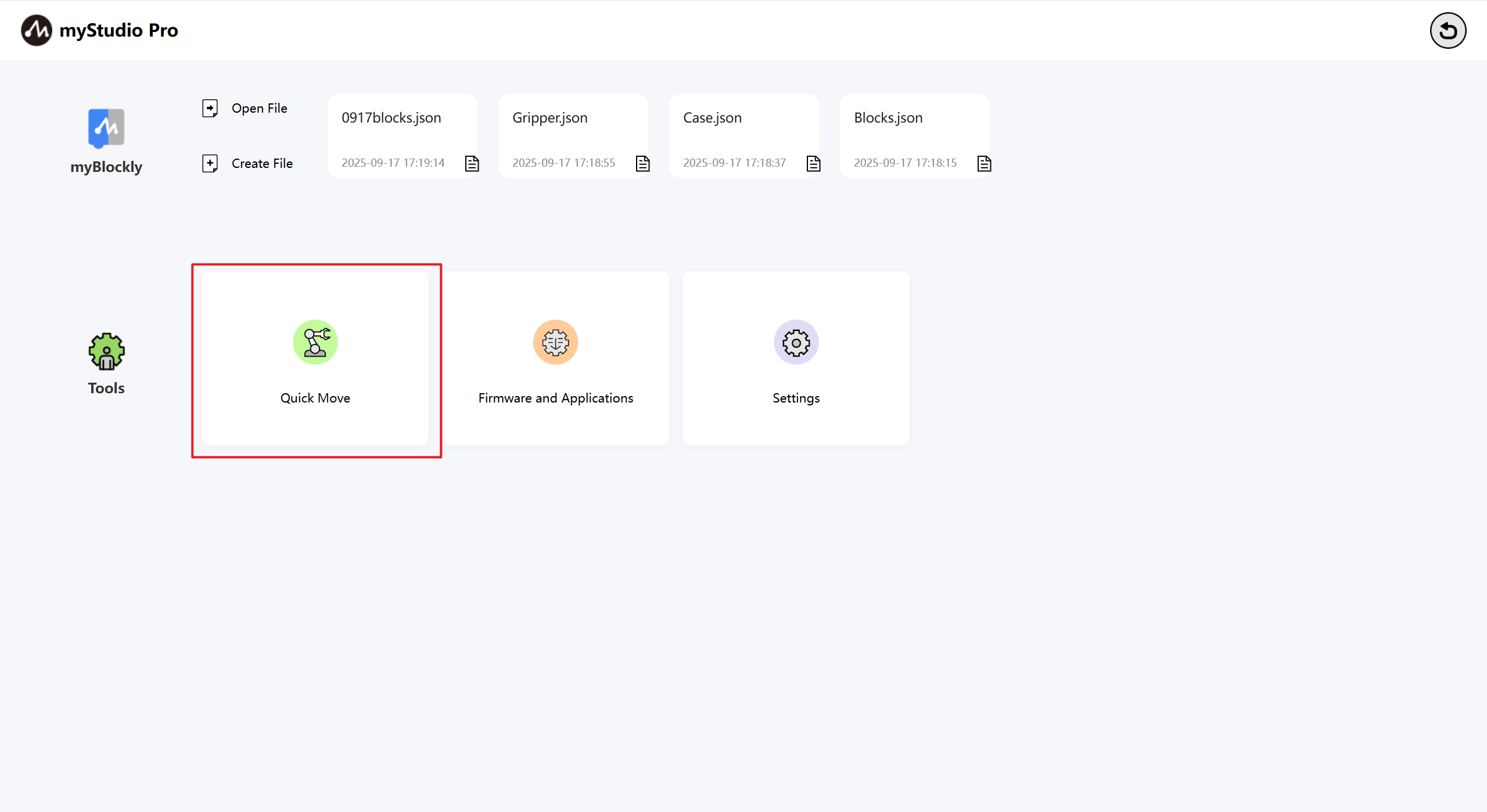
Task: Click document icon on Gripper.json card
Action: 642,164
